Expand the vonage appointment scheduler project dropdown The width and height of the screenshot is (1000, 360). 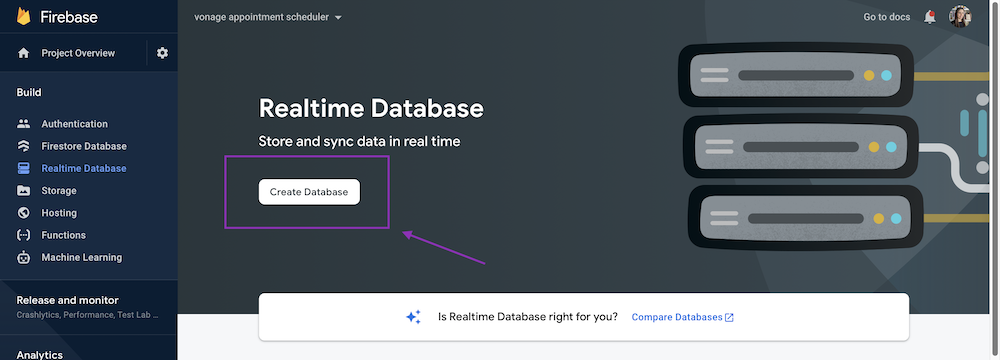268,17
